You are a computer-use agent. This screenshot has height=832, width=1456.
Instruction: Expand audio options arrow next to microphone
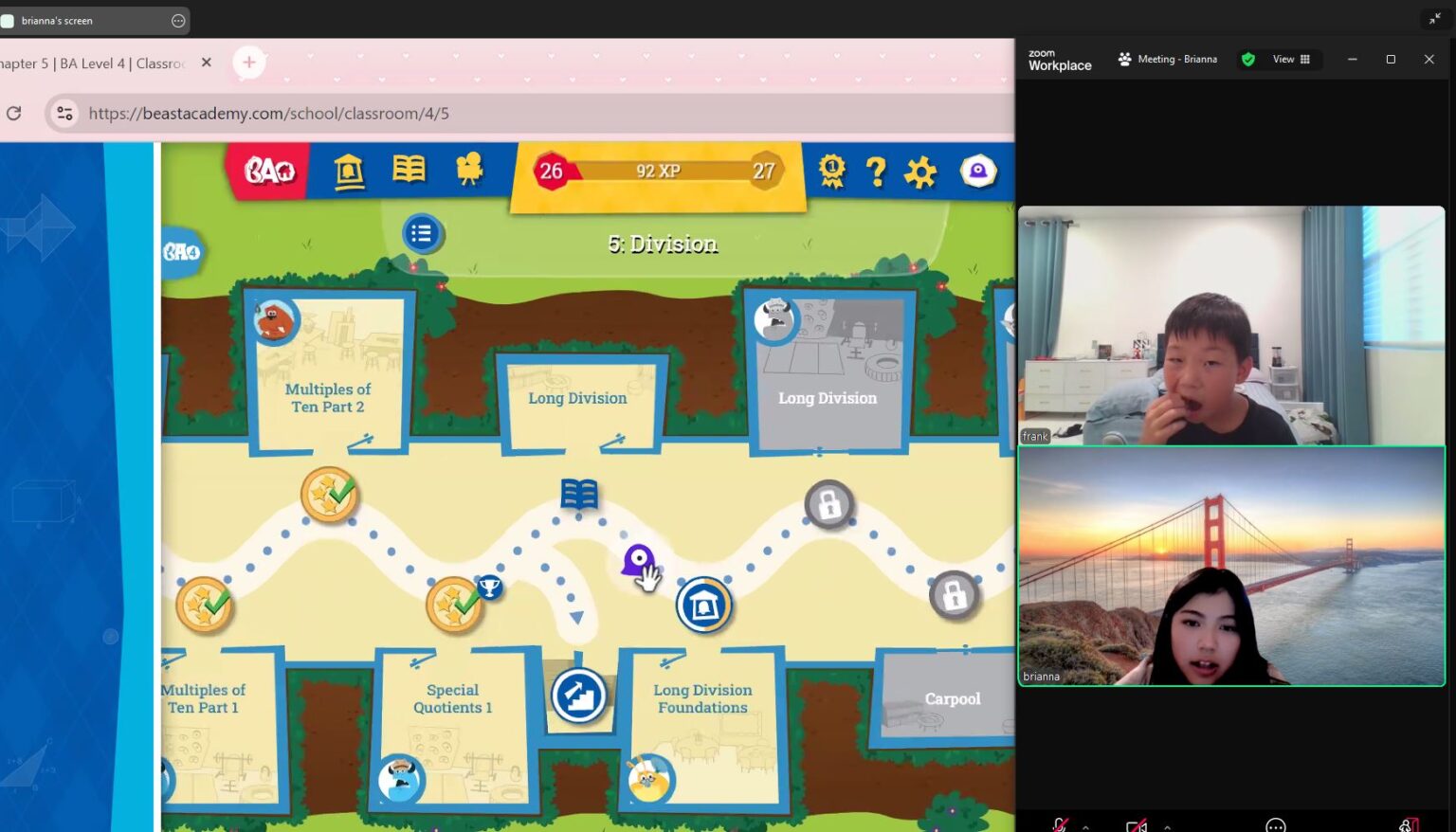1085,827
